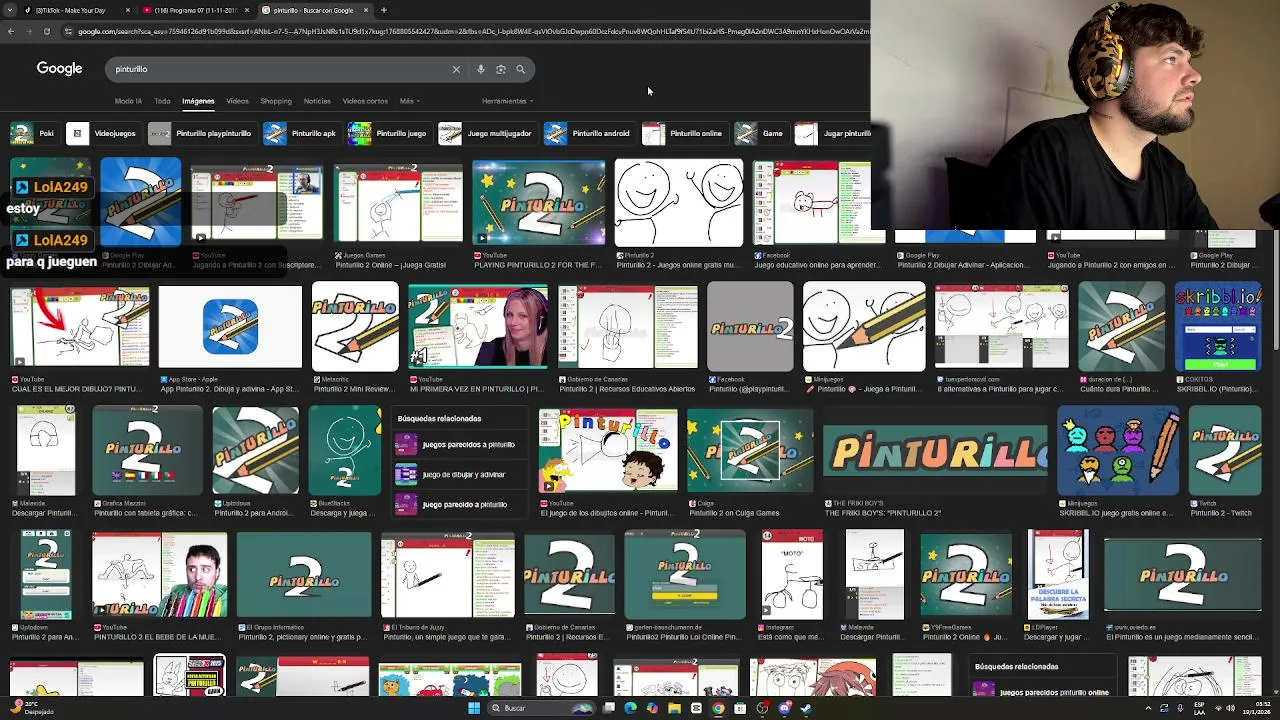
Task: Filter images by the Pinturillo apk chip
Action: coord(300,133)
